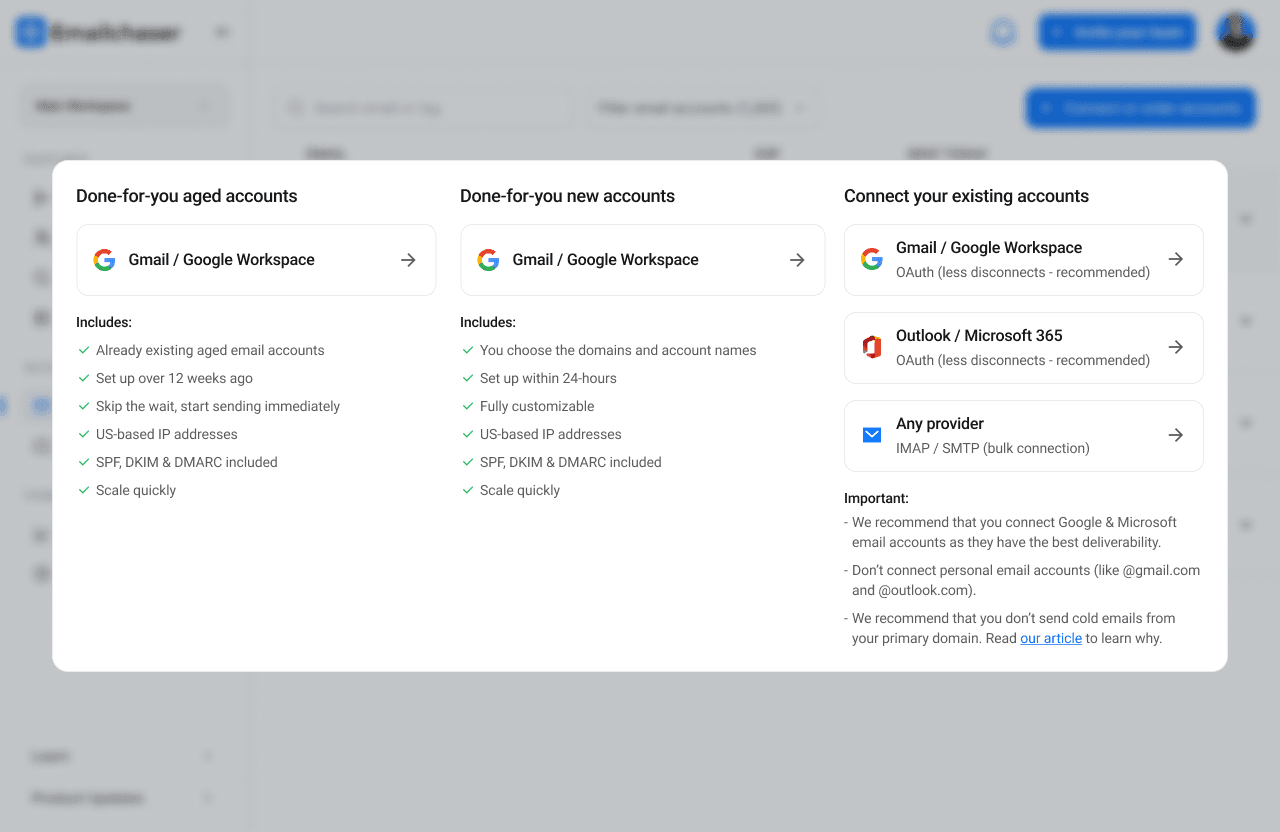Choose Gmail OAuth under existing accounts

coord(1023,259)
